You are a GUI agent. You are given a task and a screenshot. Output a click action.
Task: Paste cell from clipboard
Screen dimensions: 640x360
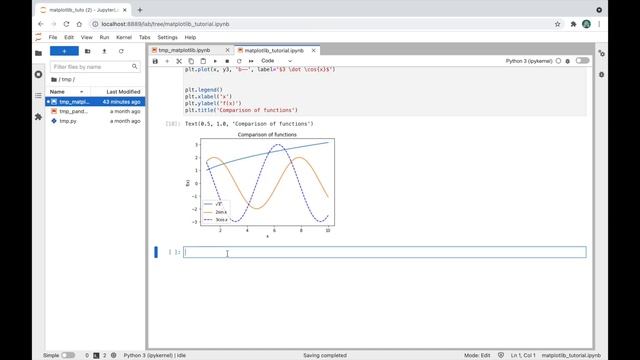203,61
